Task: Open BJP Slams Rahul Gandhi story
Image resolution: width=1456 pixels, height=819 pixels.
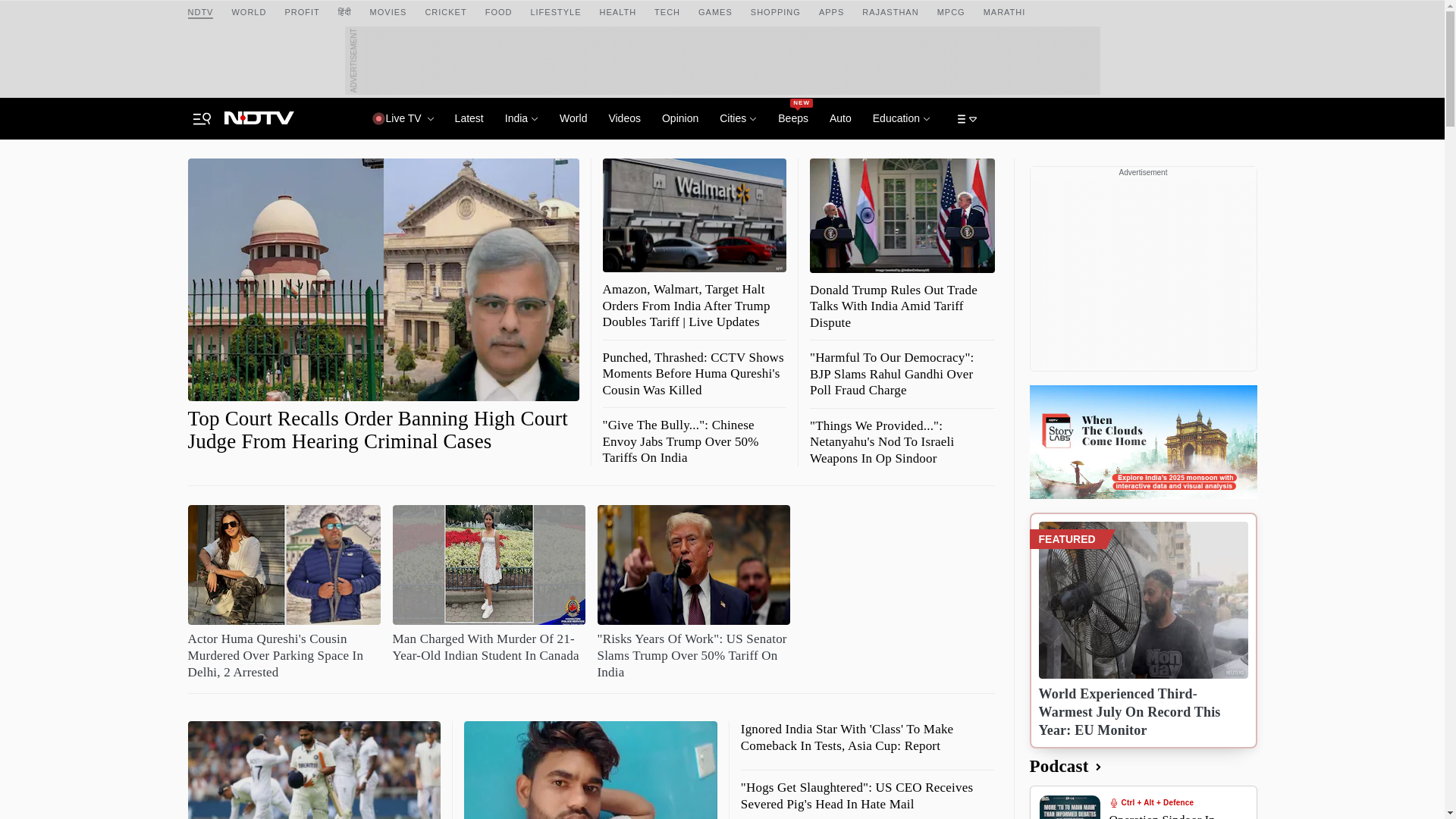Action: (892, 374)
